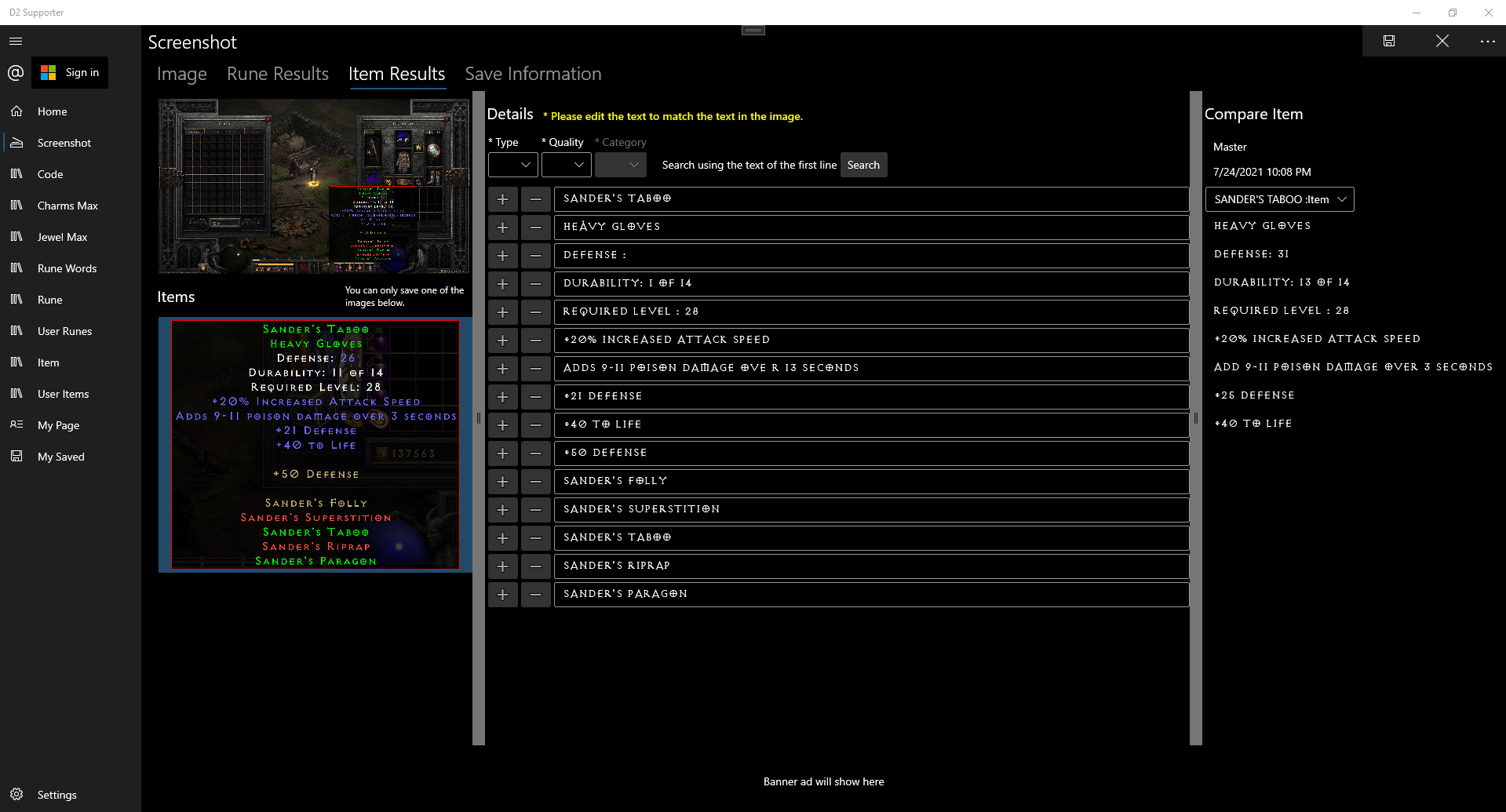Click the Screenshot scanner icon
The height and width of the screenshot is (812, 1506).
[16, 143]
